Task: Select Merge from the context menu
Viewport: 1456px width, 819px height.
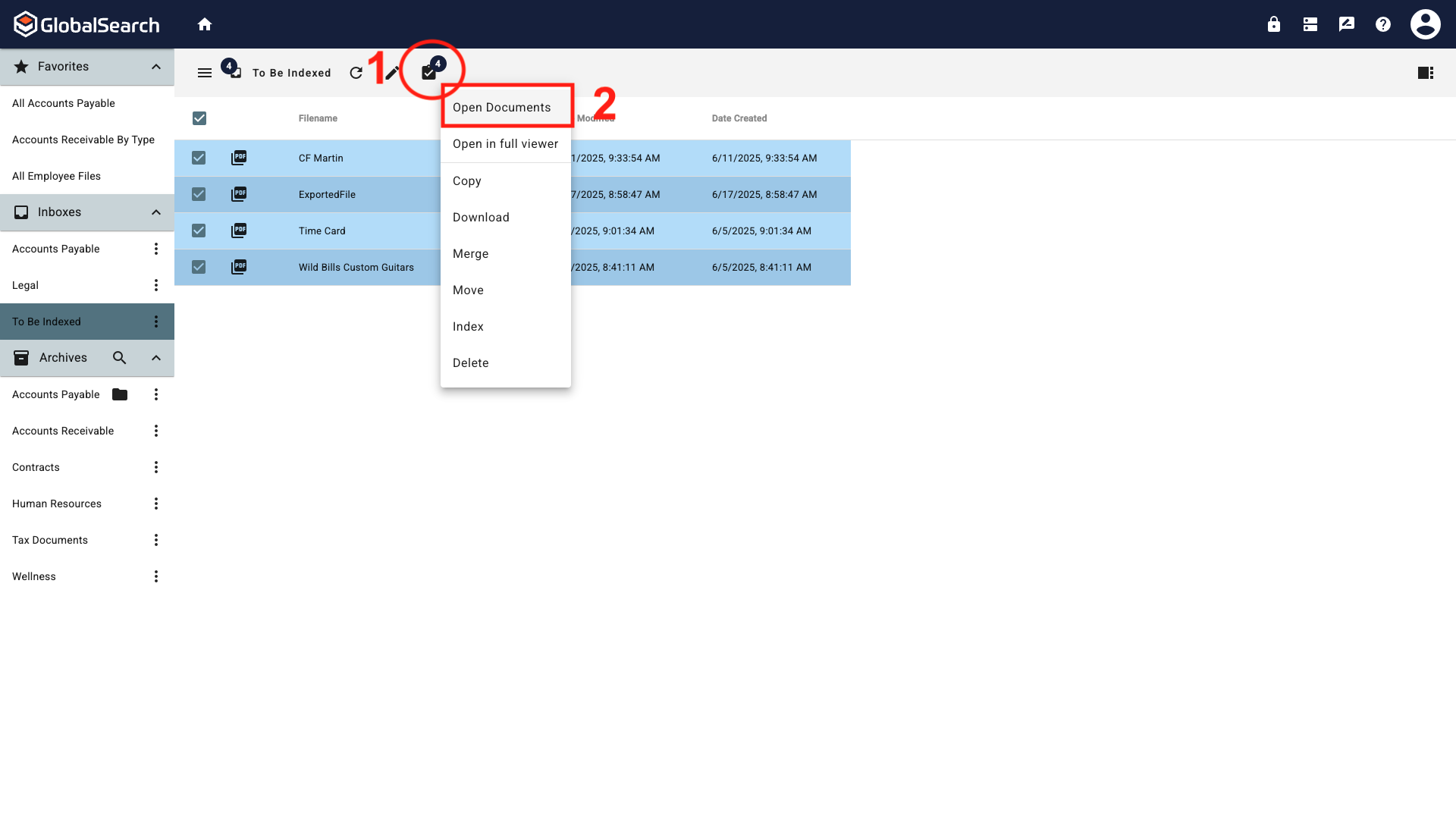Action: pyautogui.click(x=470, y=253)
